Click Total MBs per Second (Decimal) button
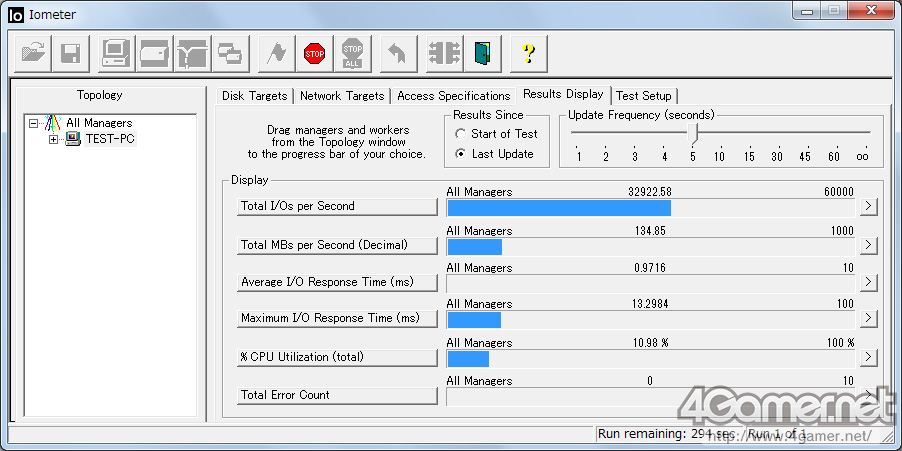 click(337, 246)
